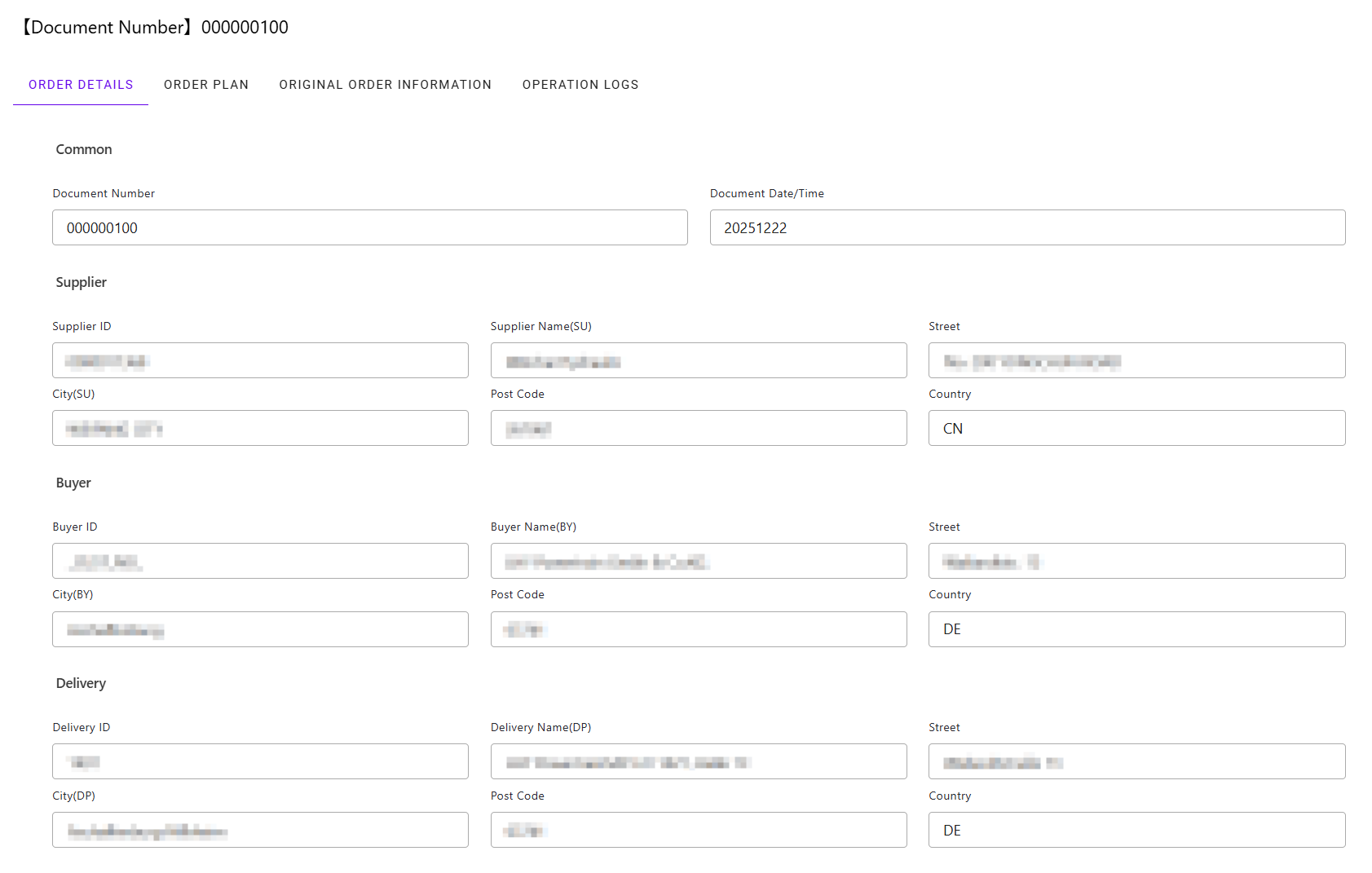1372x873 pixels.
Task: Click the Delivery Post Code field
Action: (698, 830)
